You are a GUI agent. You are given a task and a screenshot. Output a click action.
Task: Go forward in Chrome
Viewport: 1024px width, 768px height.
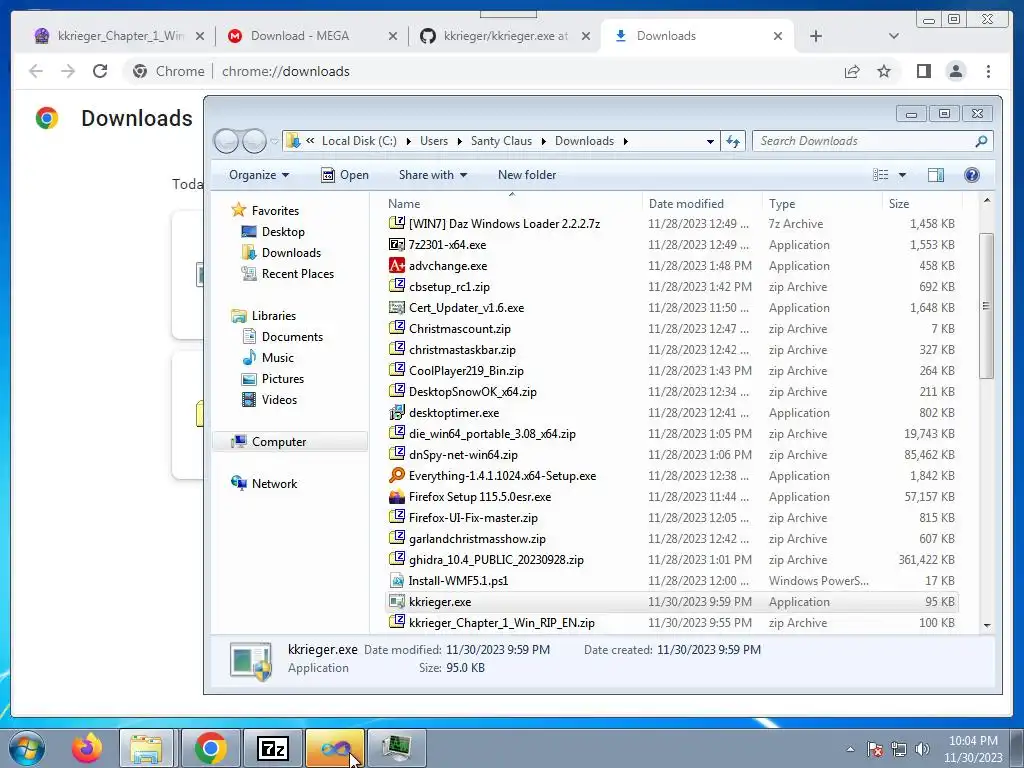(68, 71)
